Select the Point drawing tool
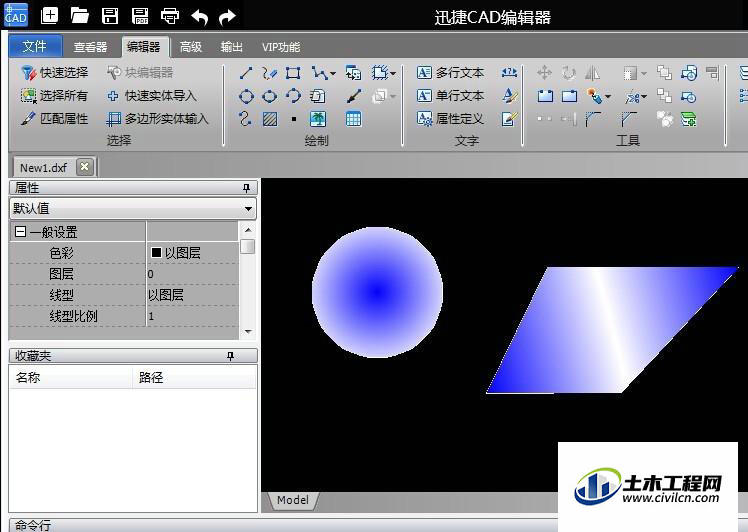 pyautogui.click(x=294, y=119)
